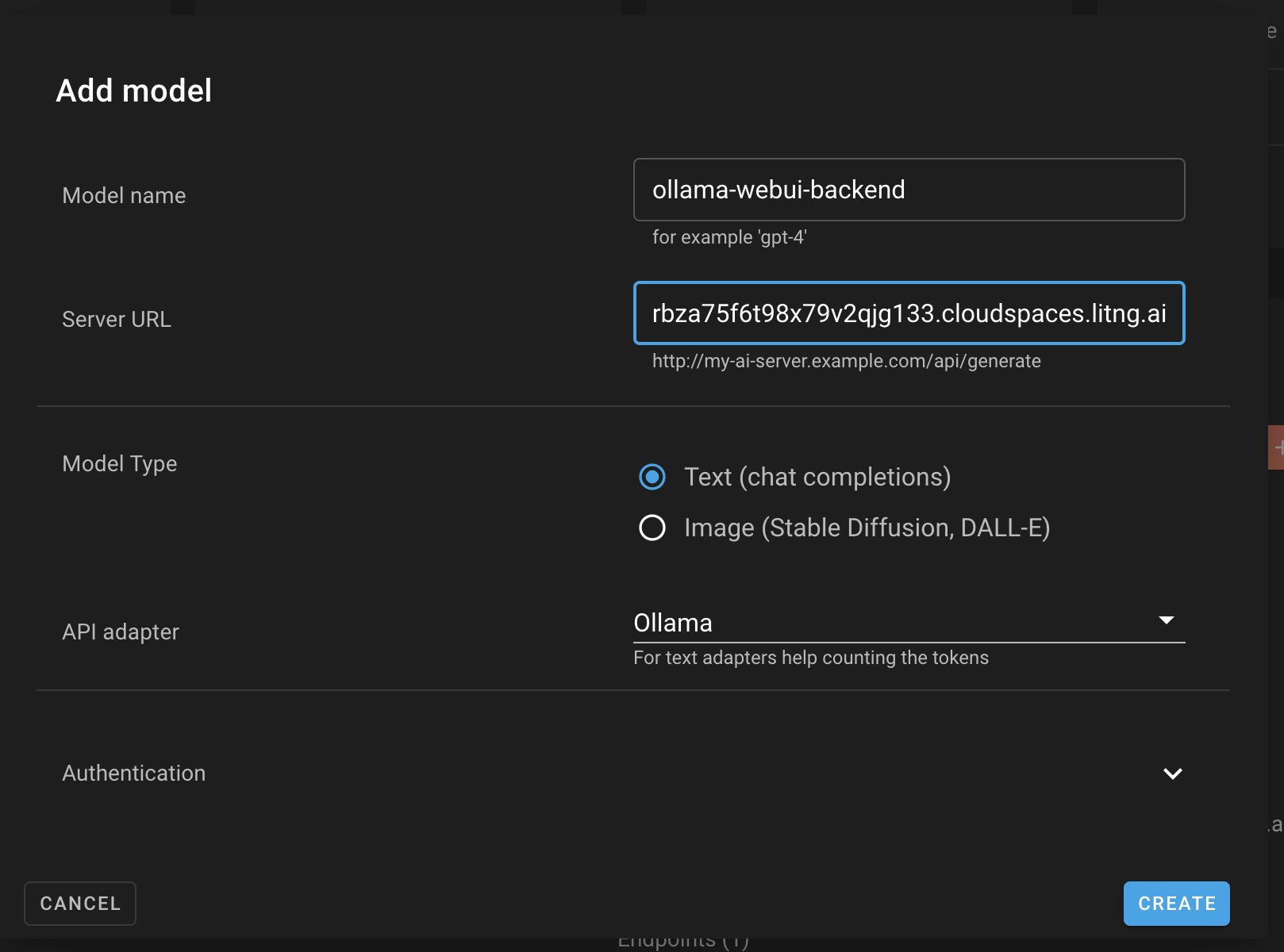Click the Server URL label

[116, 319]
